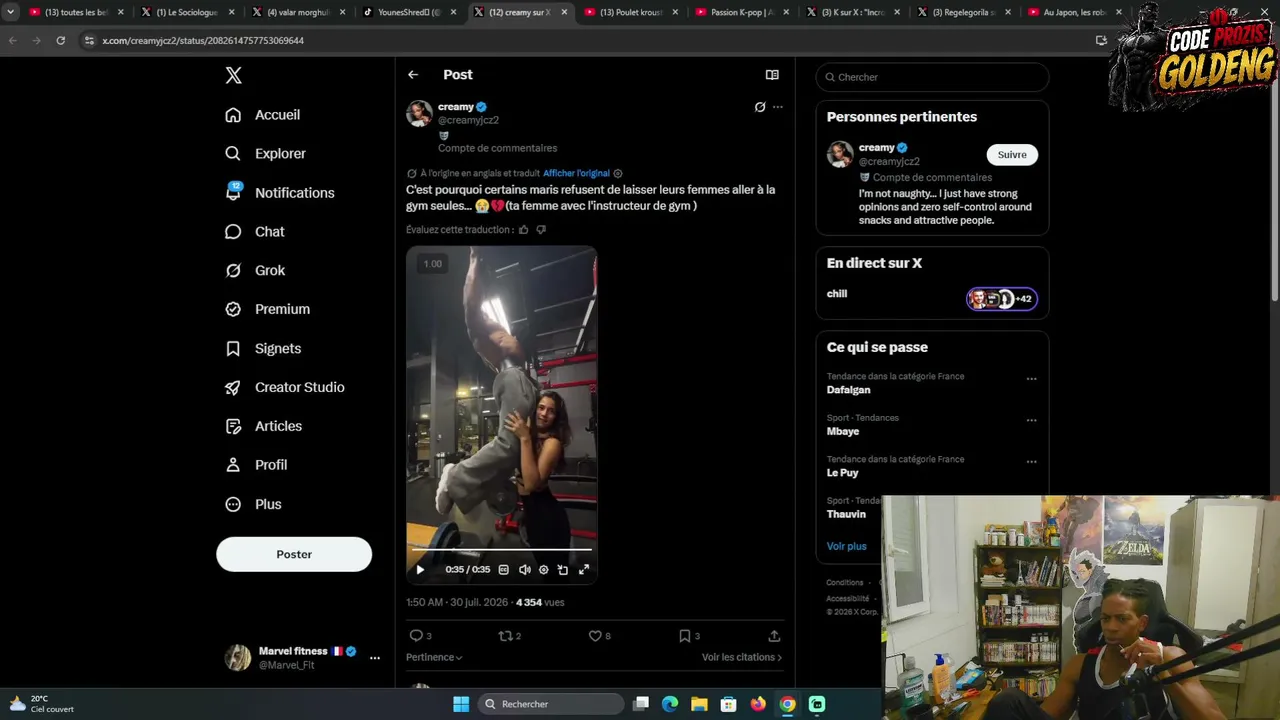
Task: Enable picture-in-picture for the video
Action: point(563,570)
